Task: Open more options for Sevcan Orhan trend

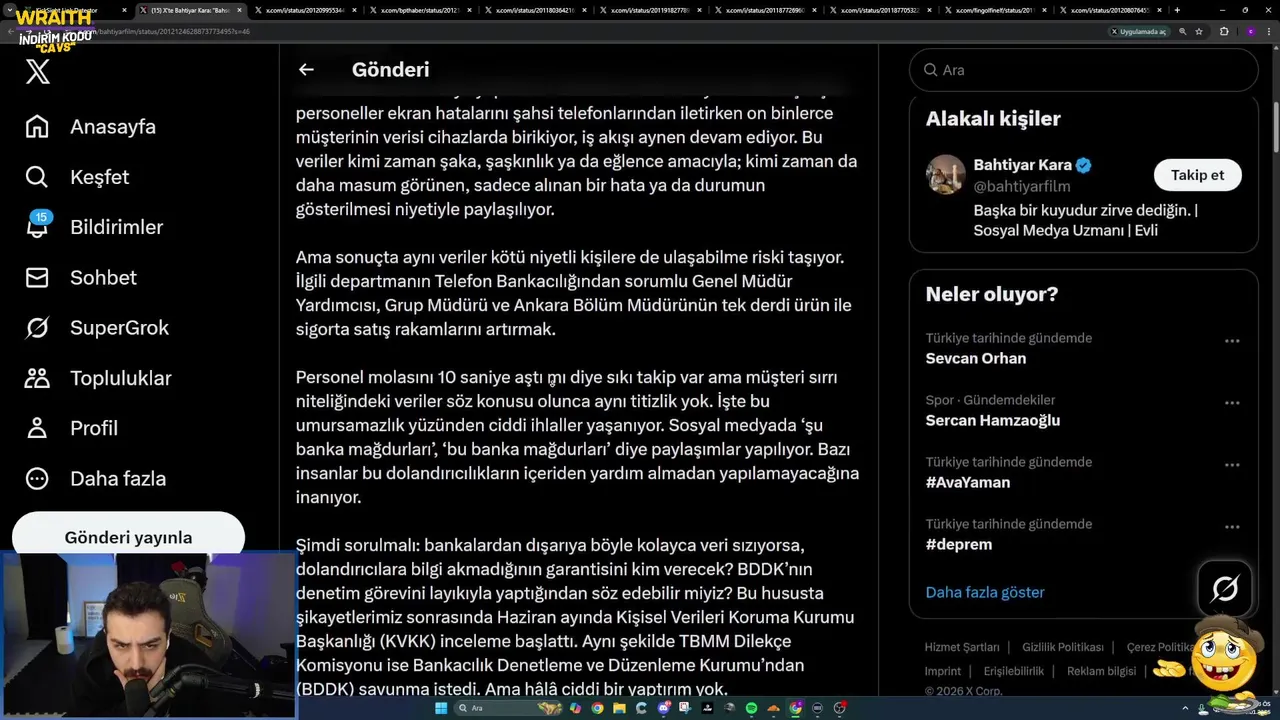Action: tap(1232, 340)
